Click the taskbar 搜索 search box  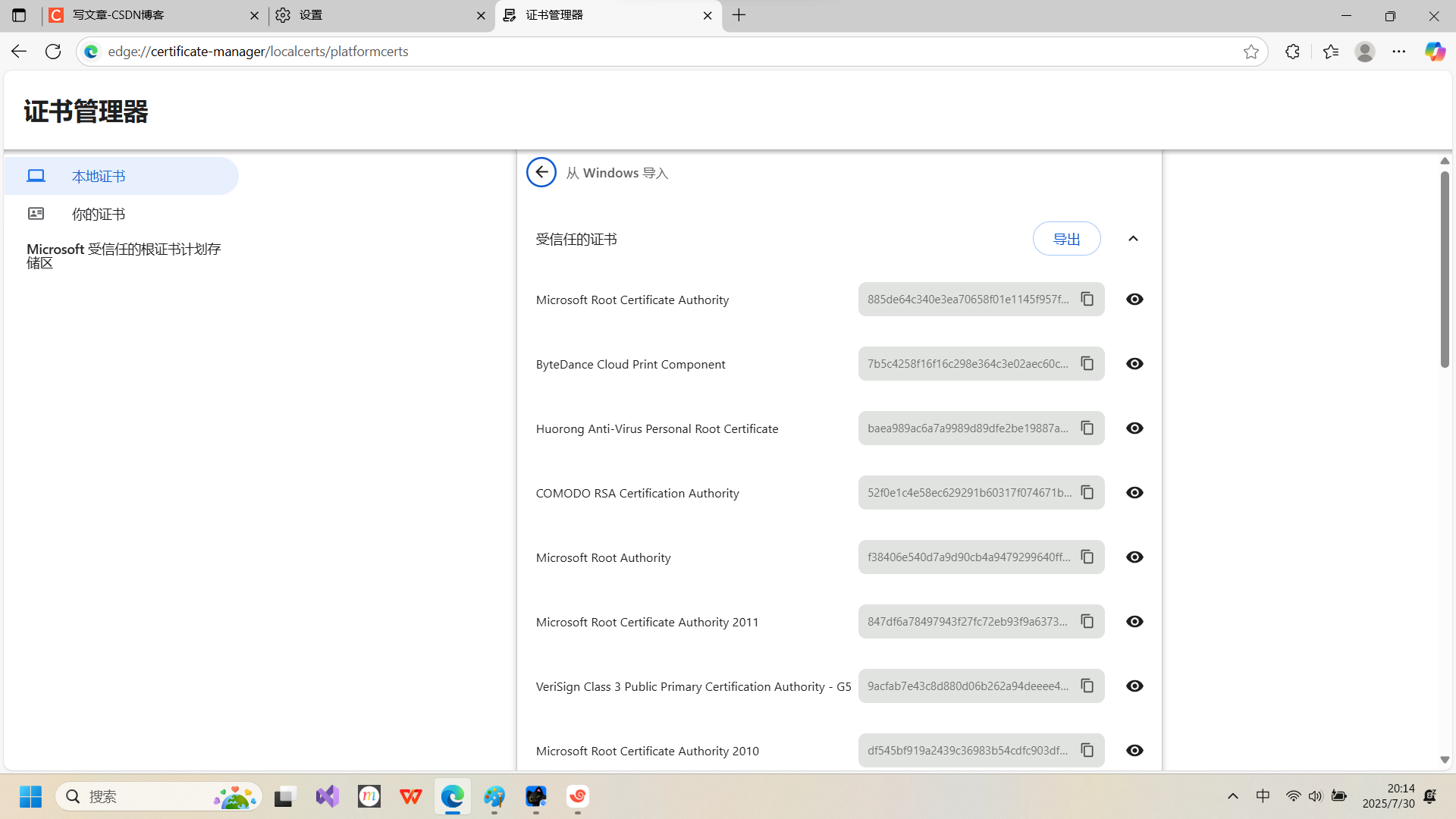click(x=159, y=796)
